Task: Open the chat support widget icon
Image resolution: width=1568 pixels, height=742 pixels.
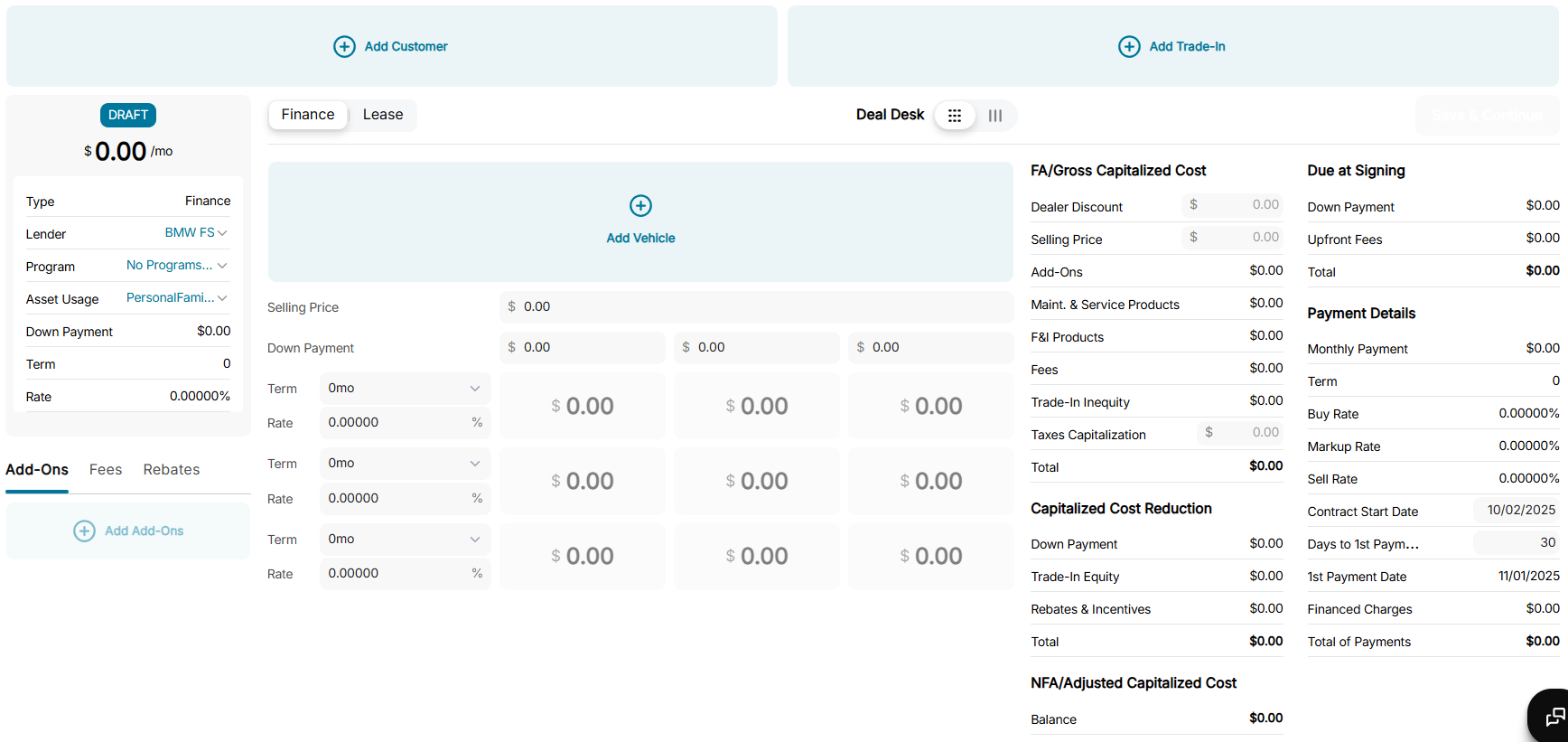Action: (1554, 718)
